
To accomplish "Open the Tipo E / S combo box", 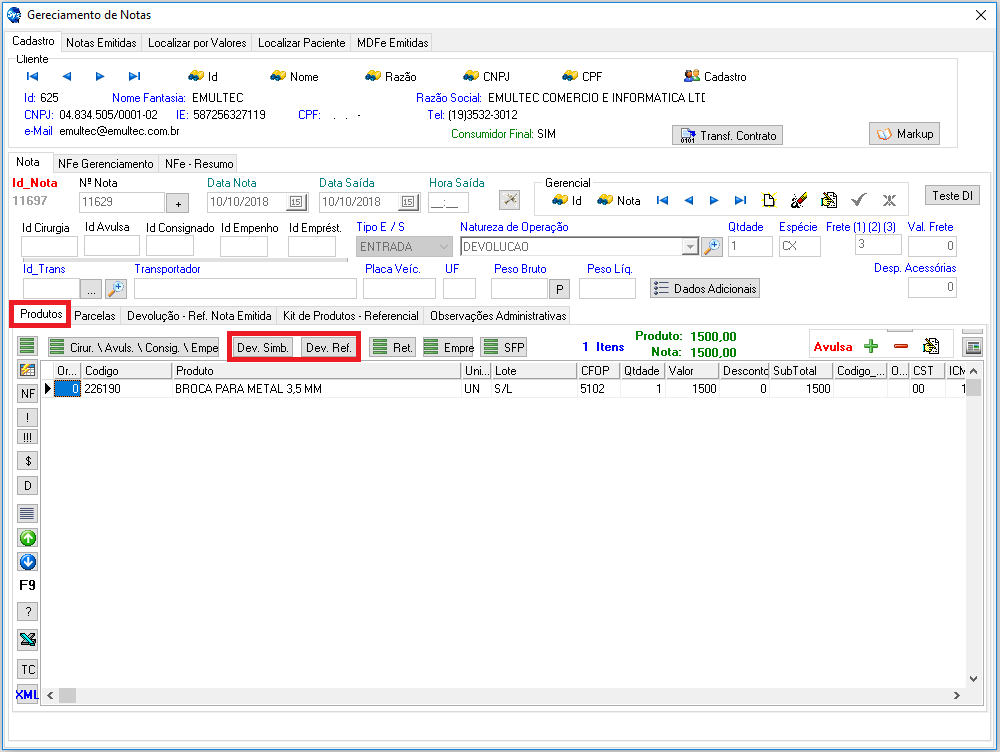I will click(404, 246).
